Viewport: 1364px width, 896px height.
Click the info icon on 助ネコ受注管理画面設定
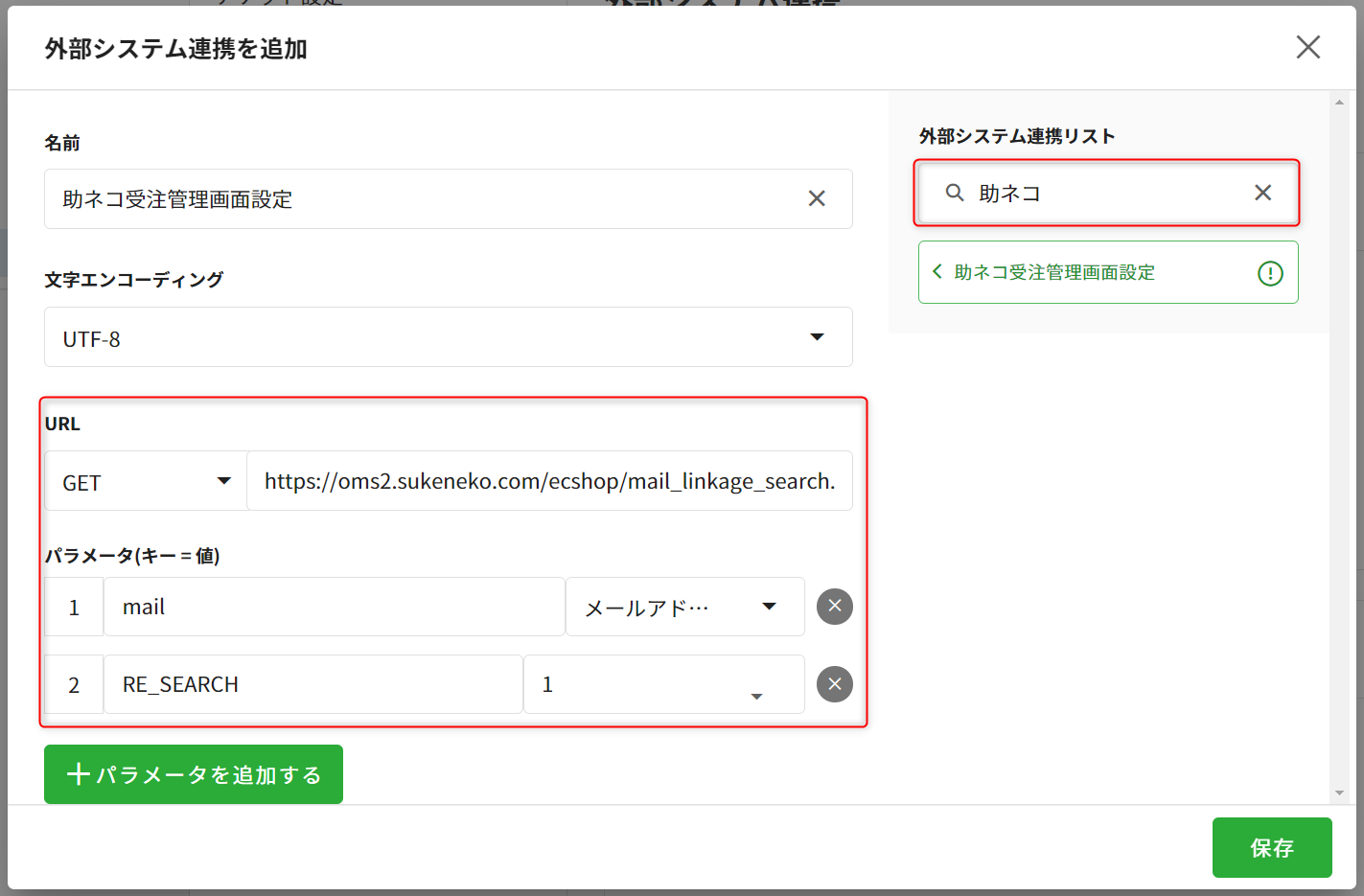pos(1269,273)
